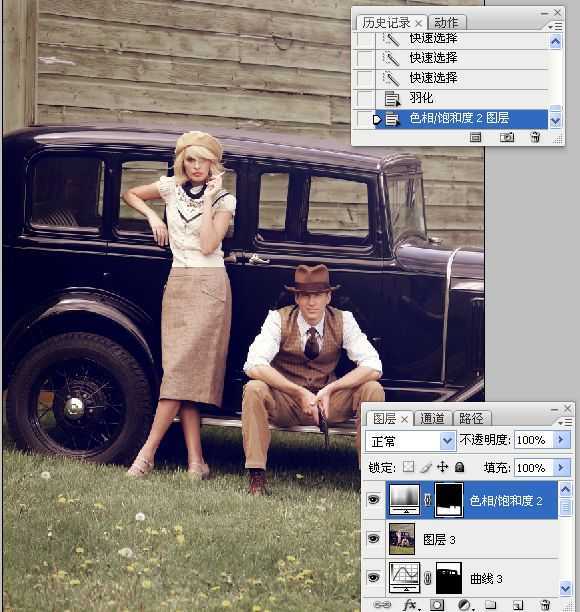The image size is (580, 612).
Task: Click the 曲线 3 curves adjustment thumbnail
Action: (404, 578)
